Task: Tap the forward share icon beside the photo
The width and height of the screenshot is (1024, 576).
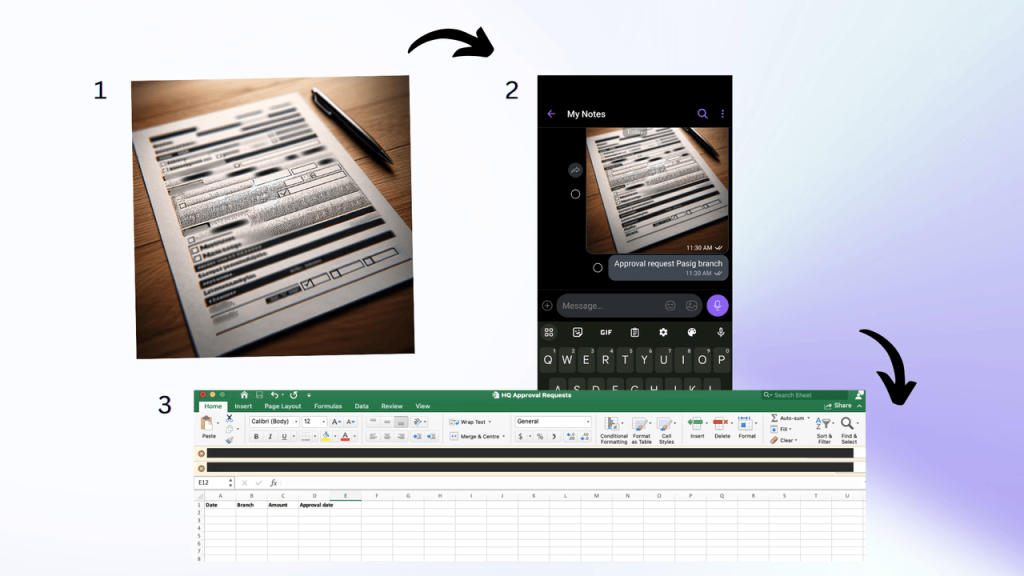Action: pyautogui.click(x=575, y=170)
